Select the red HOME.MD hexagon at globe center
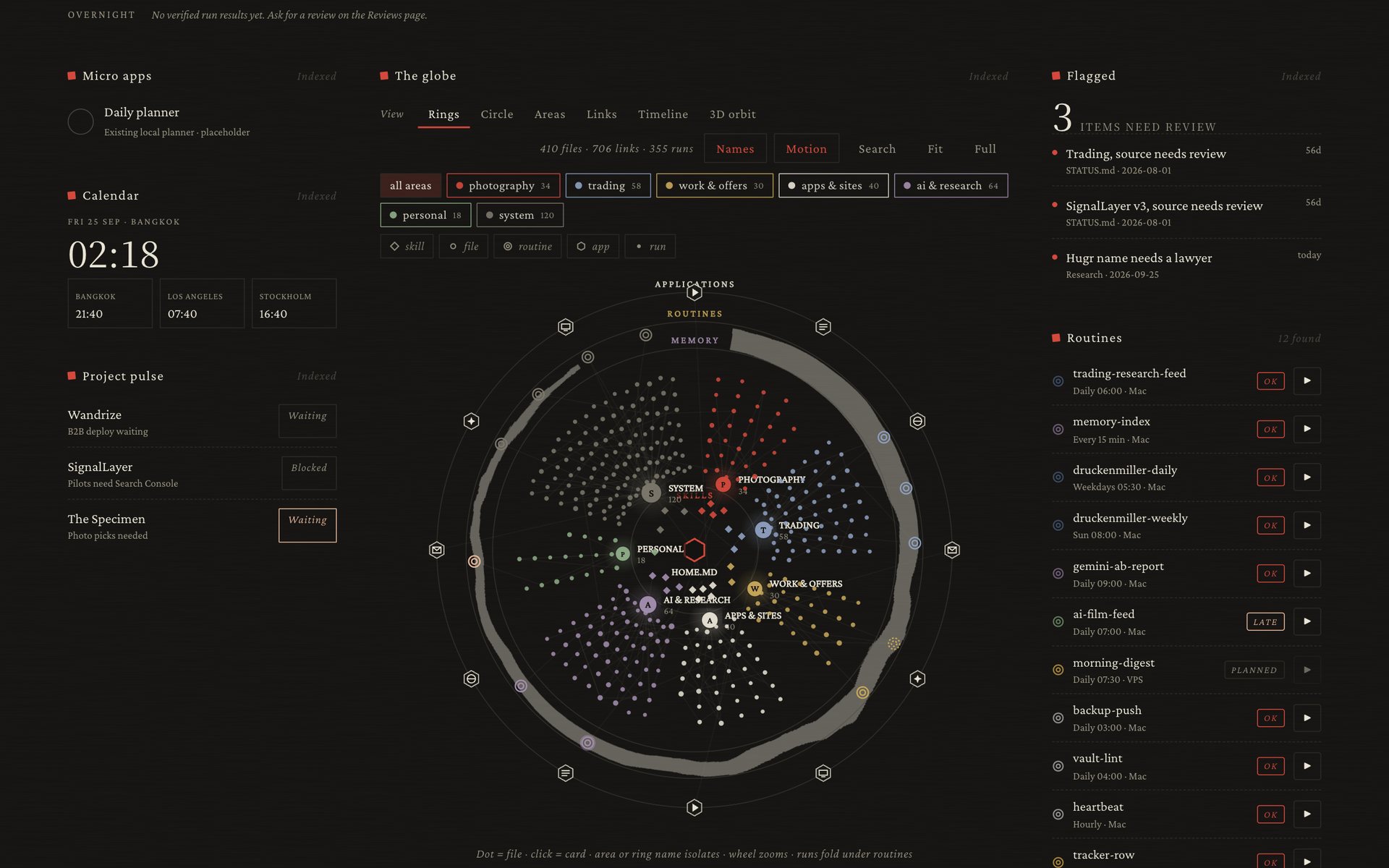Screen dimensions: 1389x868 [x=694, y=550]
